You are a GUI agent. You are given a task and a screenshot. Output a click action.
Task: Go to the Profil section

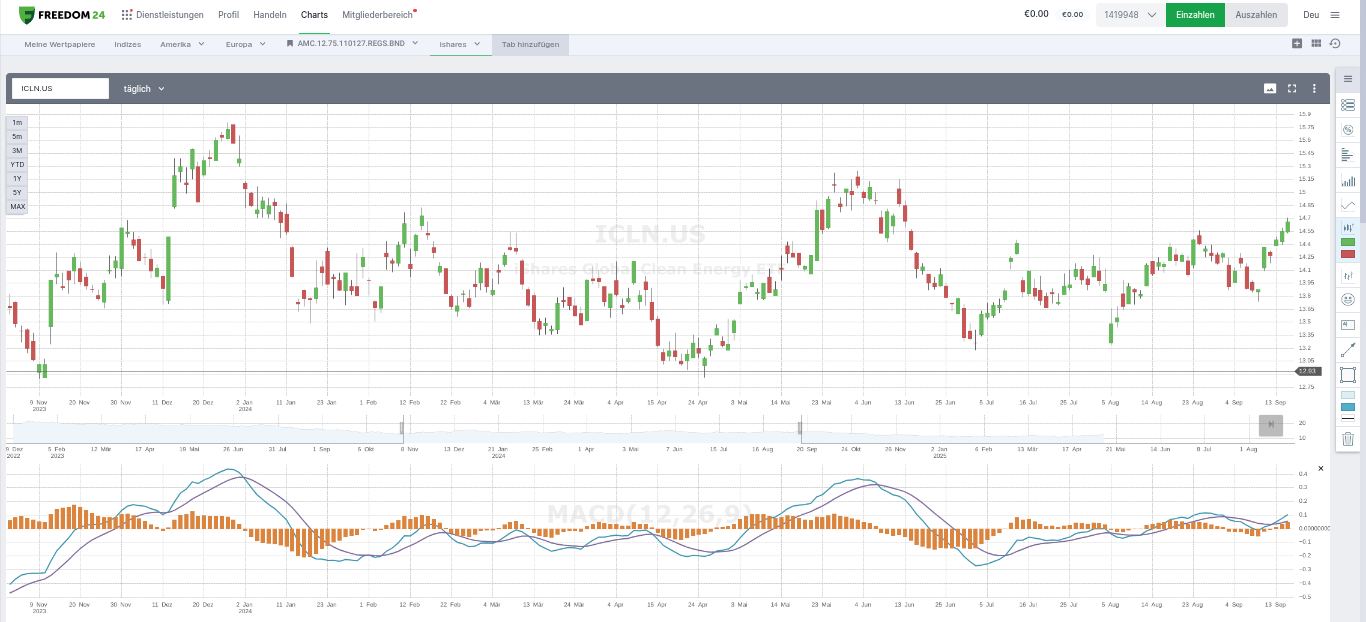(x=228, y=15)
